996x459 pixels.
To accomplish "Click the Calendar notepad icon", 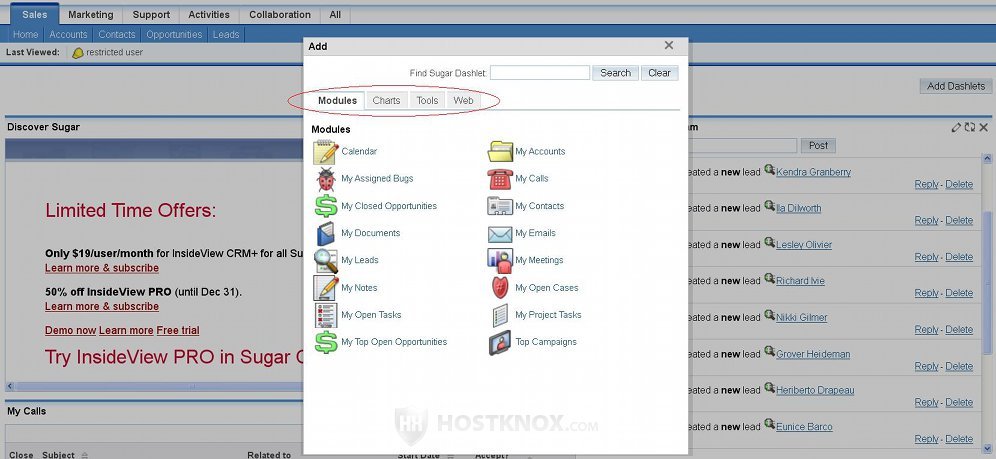I will pyautogui.click(x=326, y=152).
